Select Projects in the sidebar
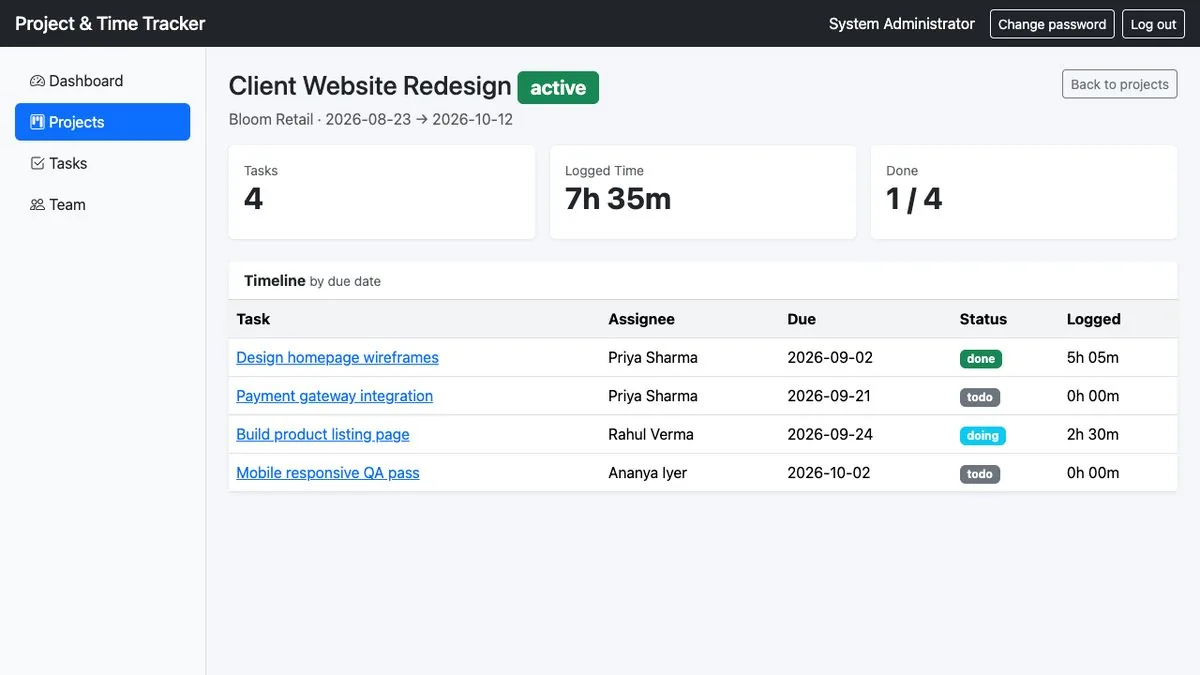Screen dimensions: 1200x675 (x=102, y=122)
